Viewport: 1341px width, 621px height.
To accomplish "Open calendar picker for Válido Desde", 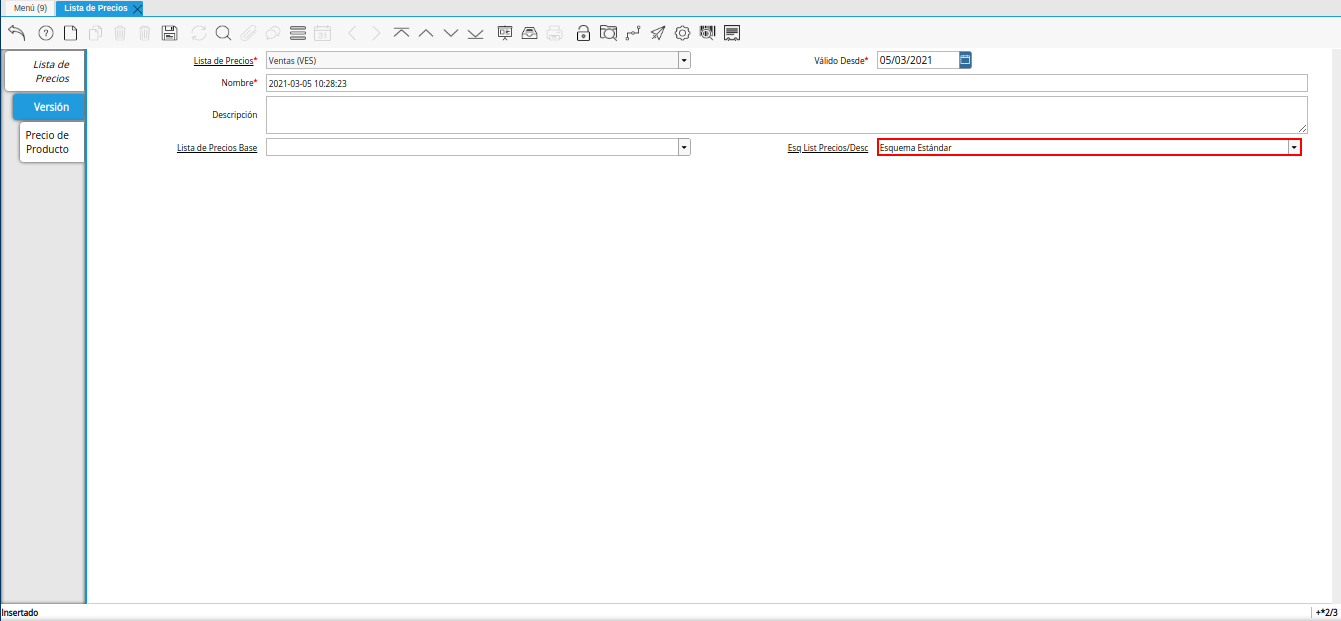I will tap(965, 60).
